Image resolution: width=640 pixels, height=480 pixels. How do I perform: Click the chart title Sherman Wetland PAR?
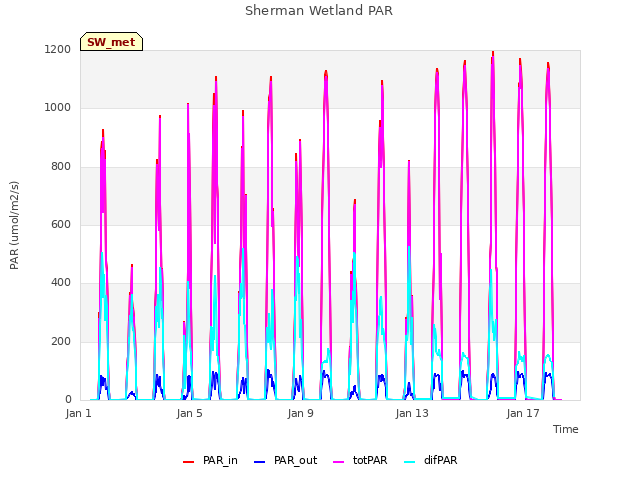(319, 11)
